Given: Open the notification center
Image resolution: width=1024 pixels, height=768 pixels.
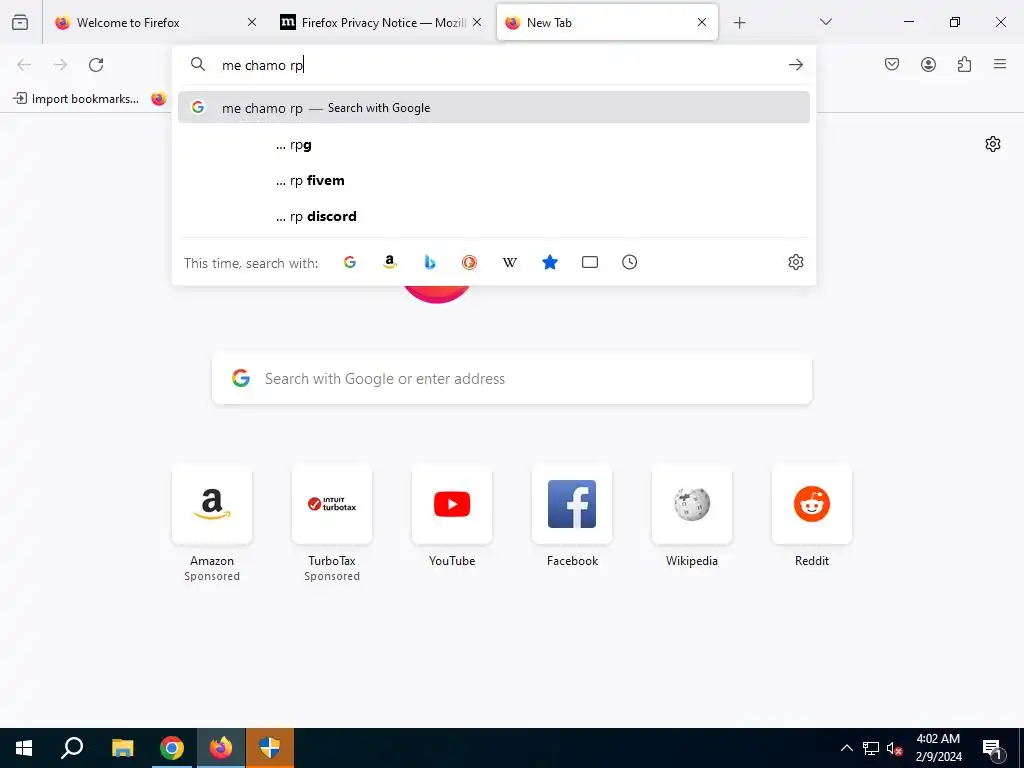Looking at the screenshot, I should tap(993, 748).
